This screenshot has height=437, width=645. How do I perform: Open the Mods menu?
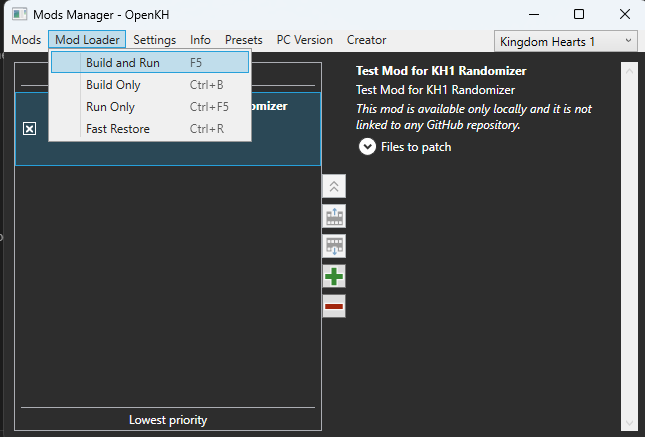tap(26, 40)
